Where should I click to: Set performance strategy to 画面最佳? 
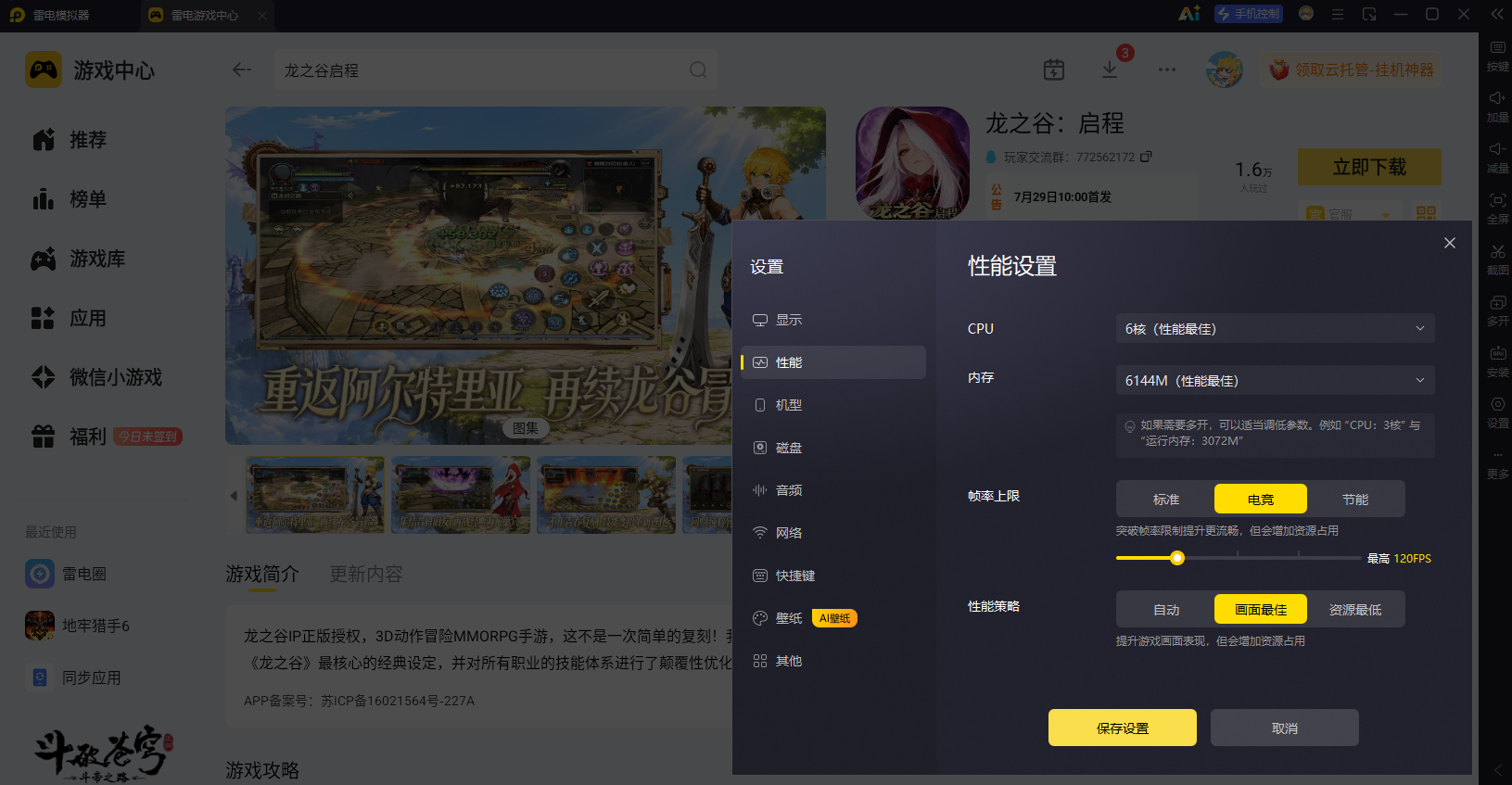coord(1261,610)
